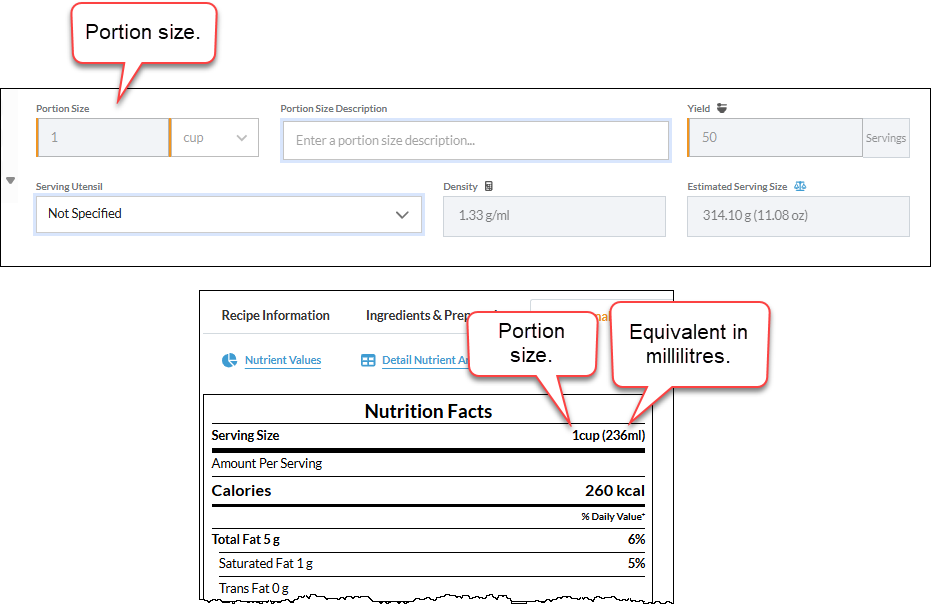Collapse section with the small triangle arrow

pos(10,180)
